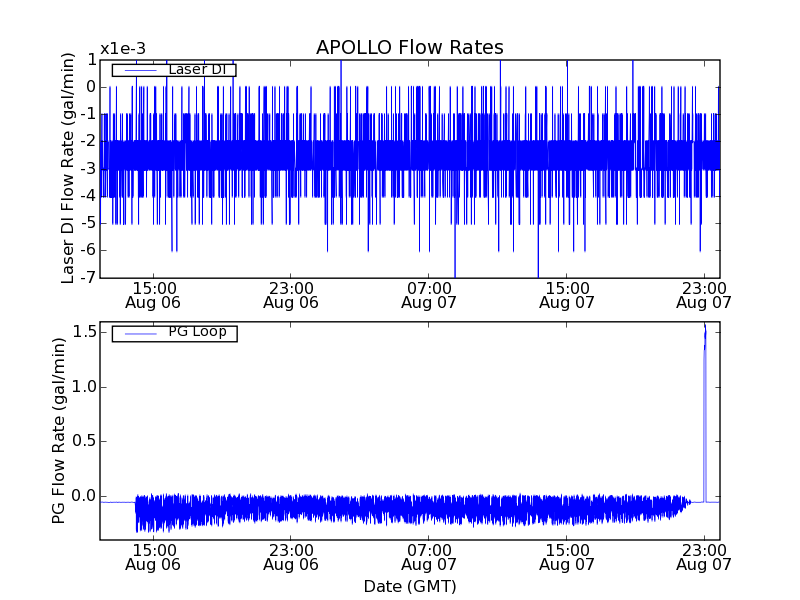Click the "1.0" y-tick on PG Loop plot
800x600 pixels.
click(84, 387)
